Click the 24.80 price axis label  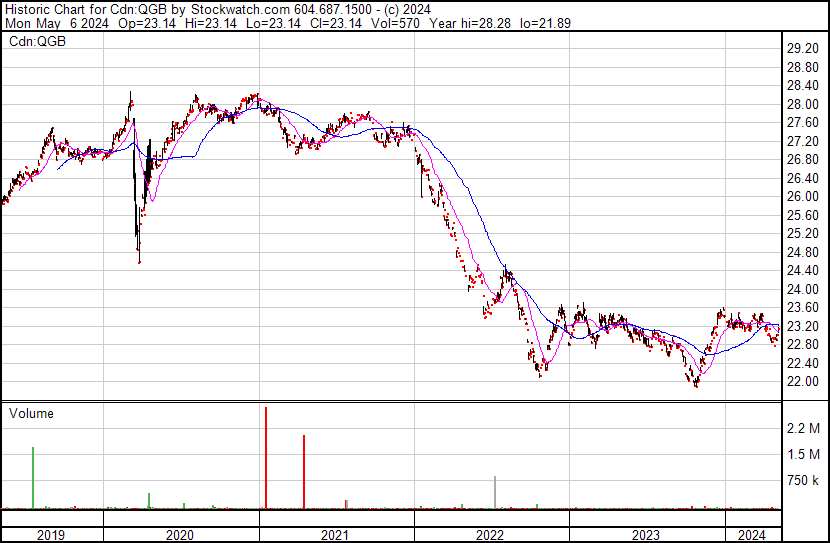tap(802, 252)
